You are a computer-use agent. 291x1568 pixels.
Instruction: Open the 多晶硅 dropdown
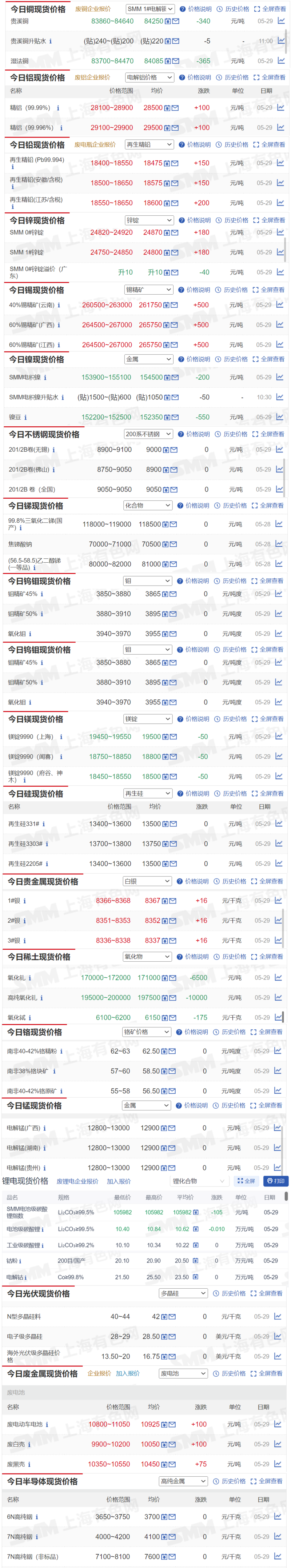point(184,1293)
